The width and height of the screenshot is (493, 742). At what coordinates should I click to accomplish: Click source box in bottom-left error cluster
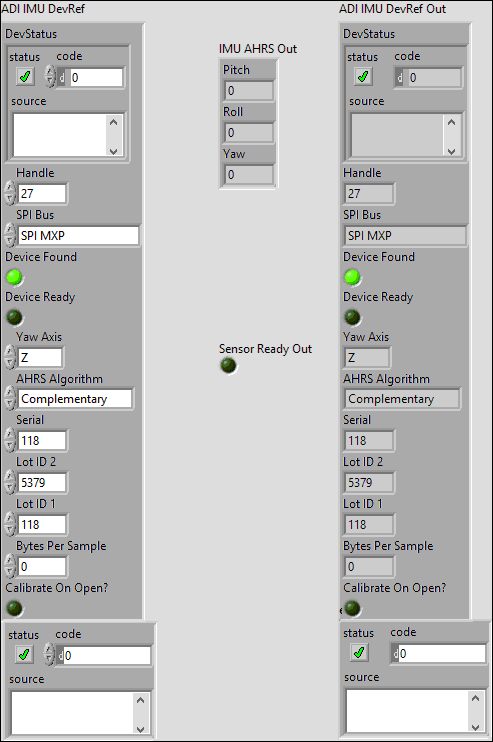point(72,713)
